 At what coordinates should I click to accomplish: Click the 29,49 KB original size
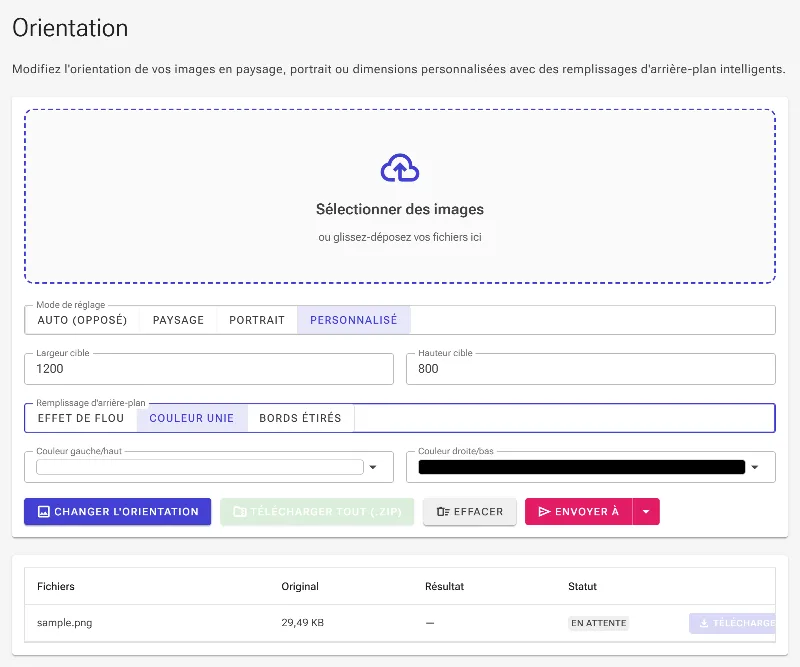click(x=303, y=623)
